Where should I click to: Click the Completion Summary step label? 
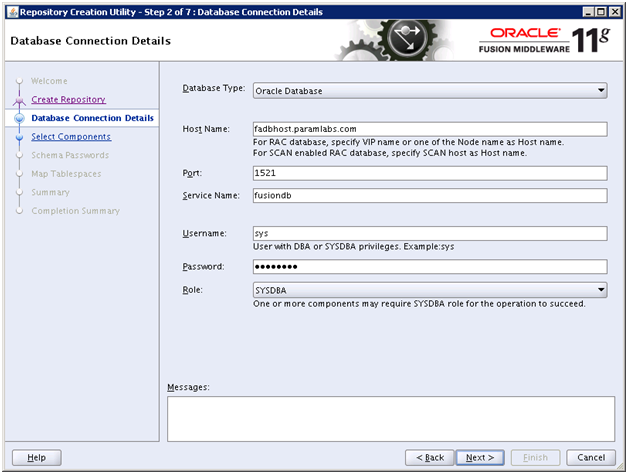[76, 211]
